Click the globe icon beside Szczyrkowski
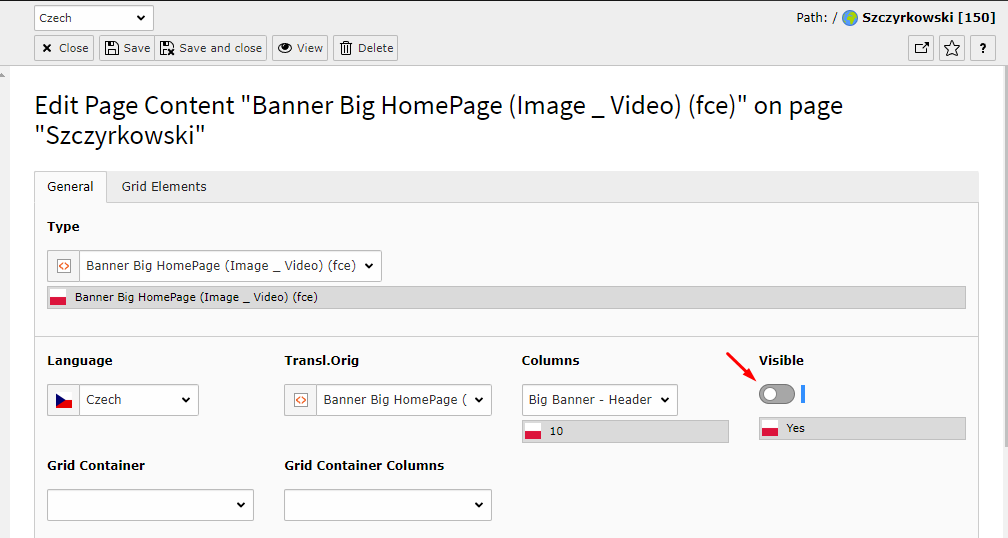This screenshot has height=538, width=1008. tap(850, 18)
